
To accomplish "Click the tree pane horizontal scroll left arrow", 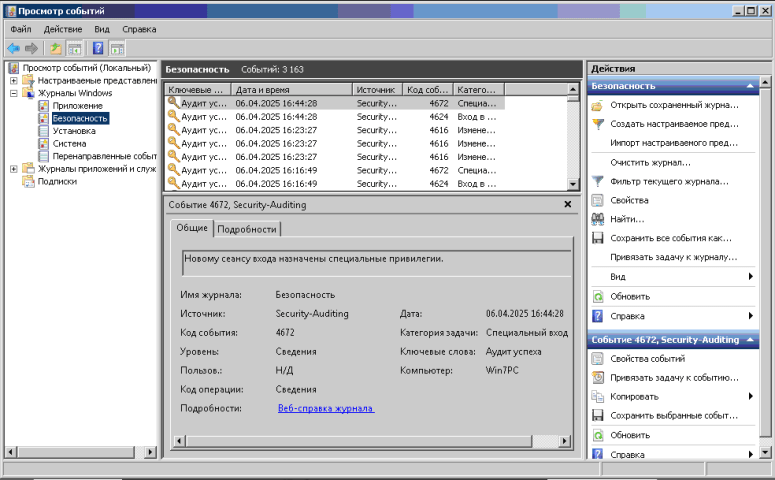I will pos(11,451).
